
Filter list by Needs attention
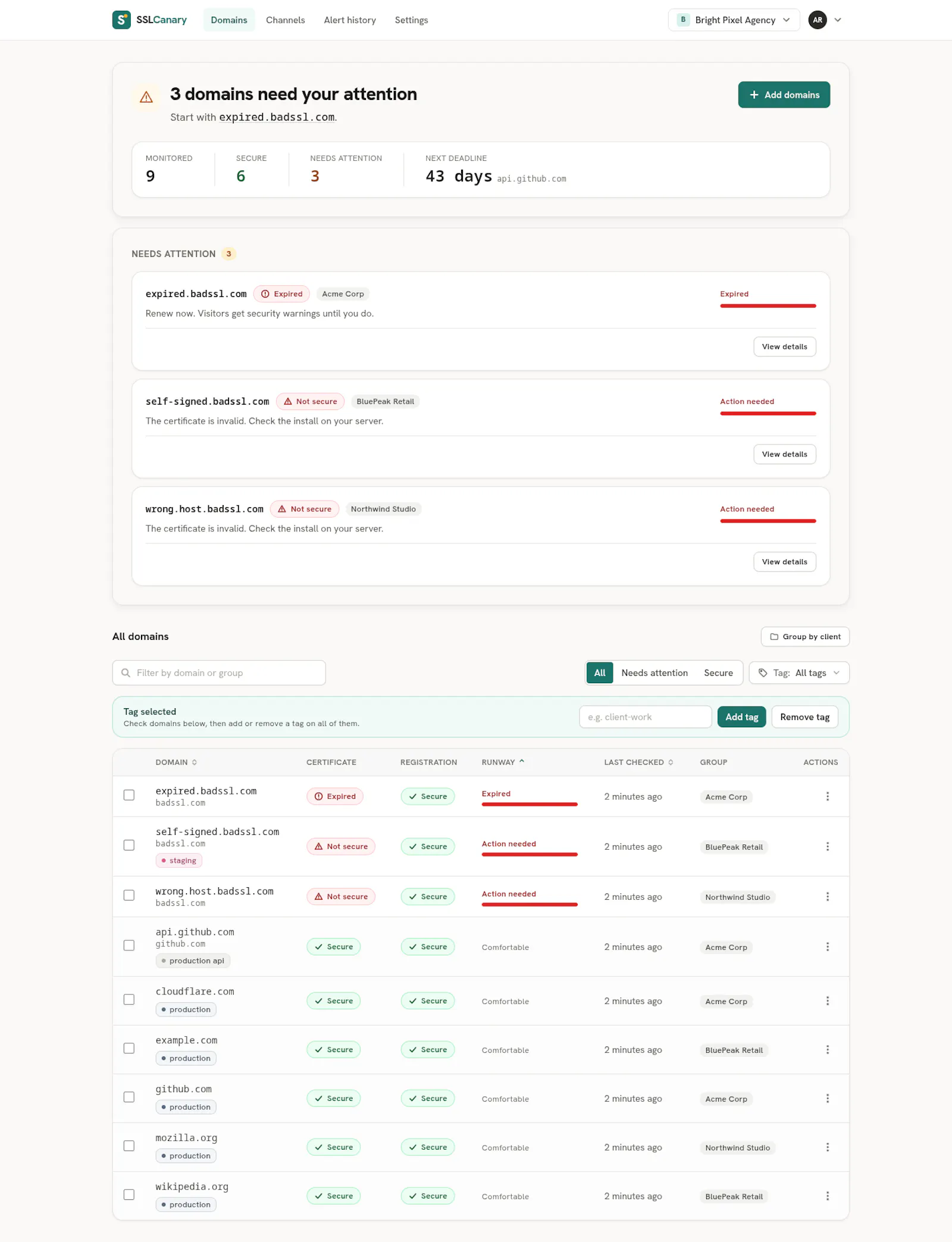(x=654, y=672)
